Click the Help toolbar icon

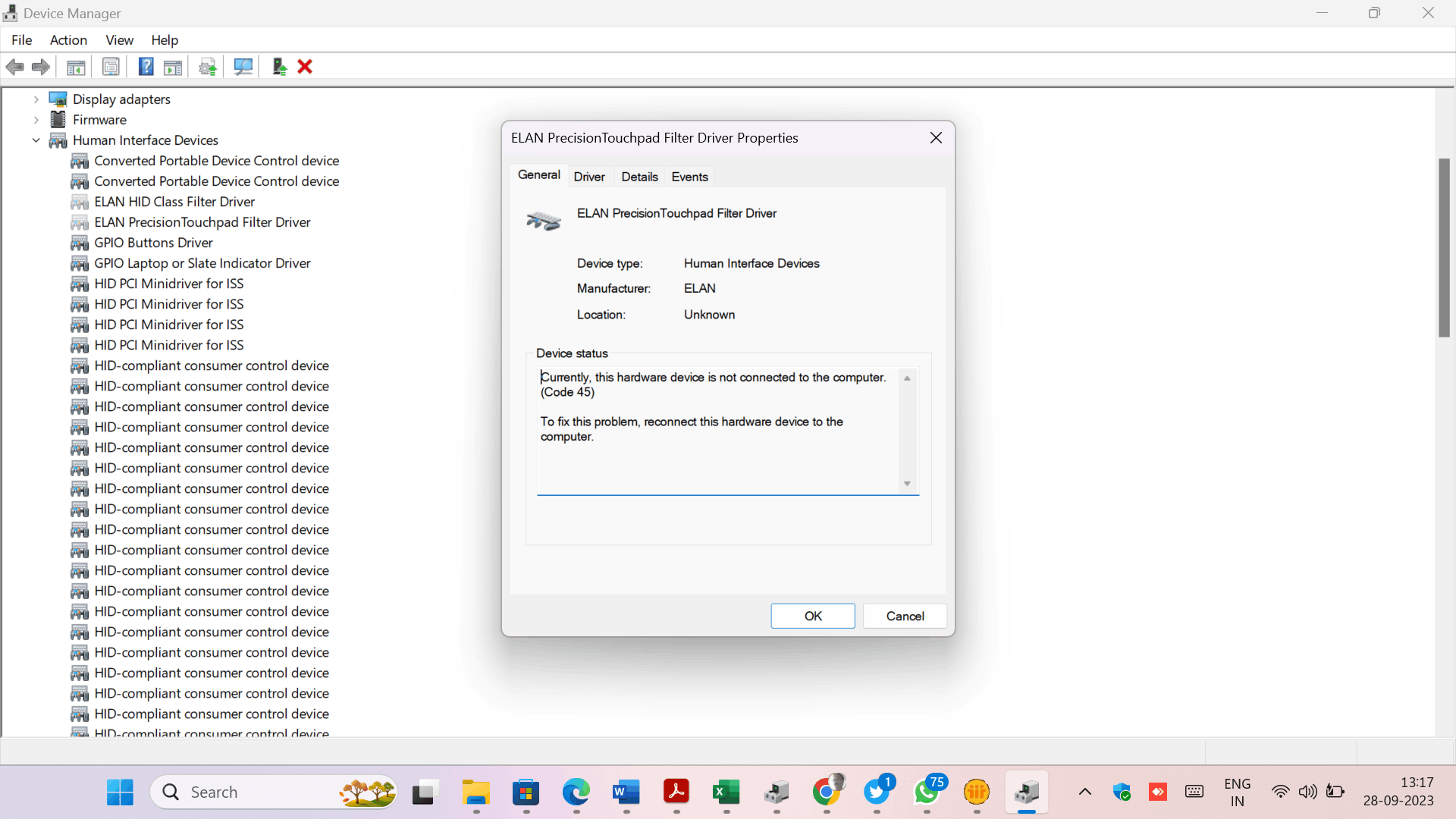145,67
